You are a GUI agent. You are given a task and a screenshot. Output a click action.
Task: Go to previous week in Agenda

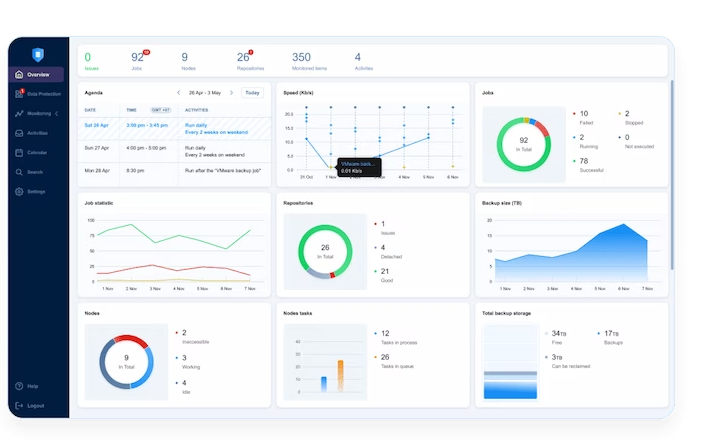(x=178, y=93)
